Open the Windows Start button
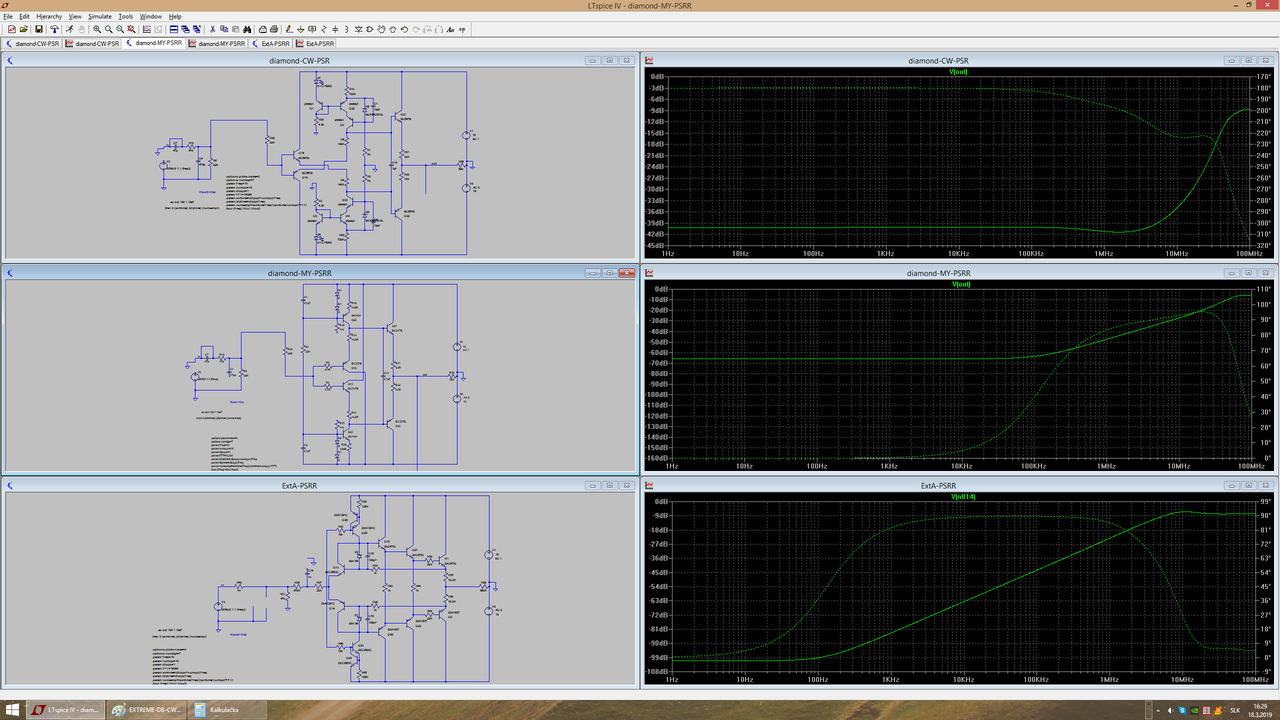 [x=14, y=709]
